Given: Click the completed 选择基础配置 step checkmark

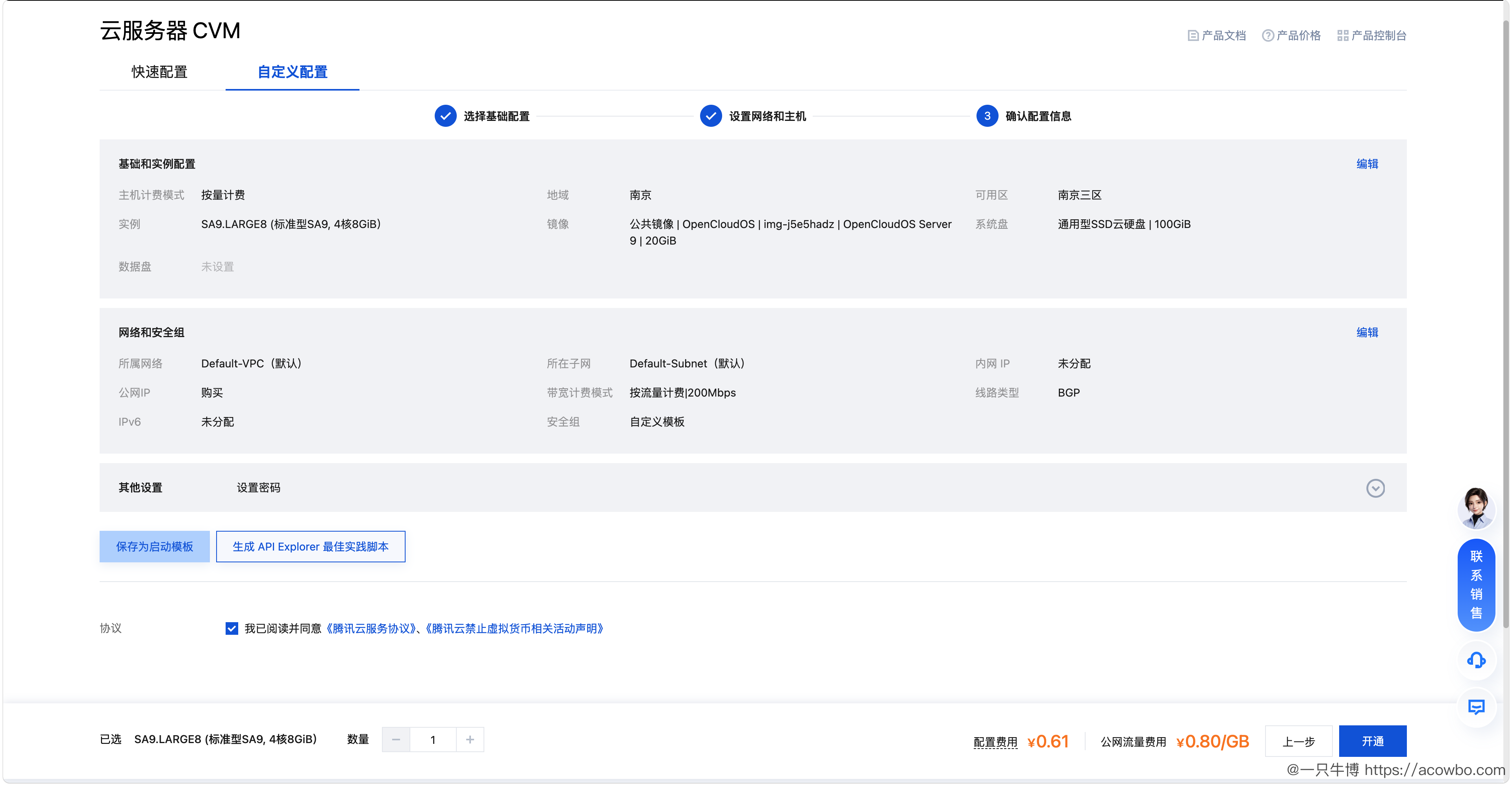Looking at the screenshot, I should click(445, 116).
